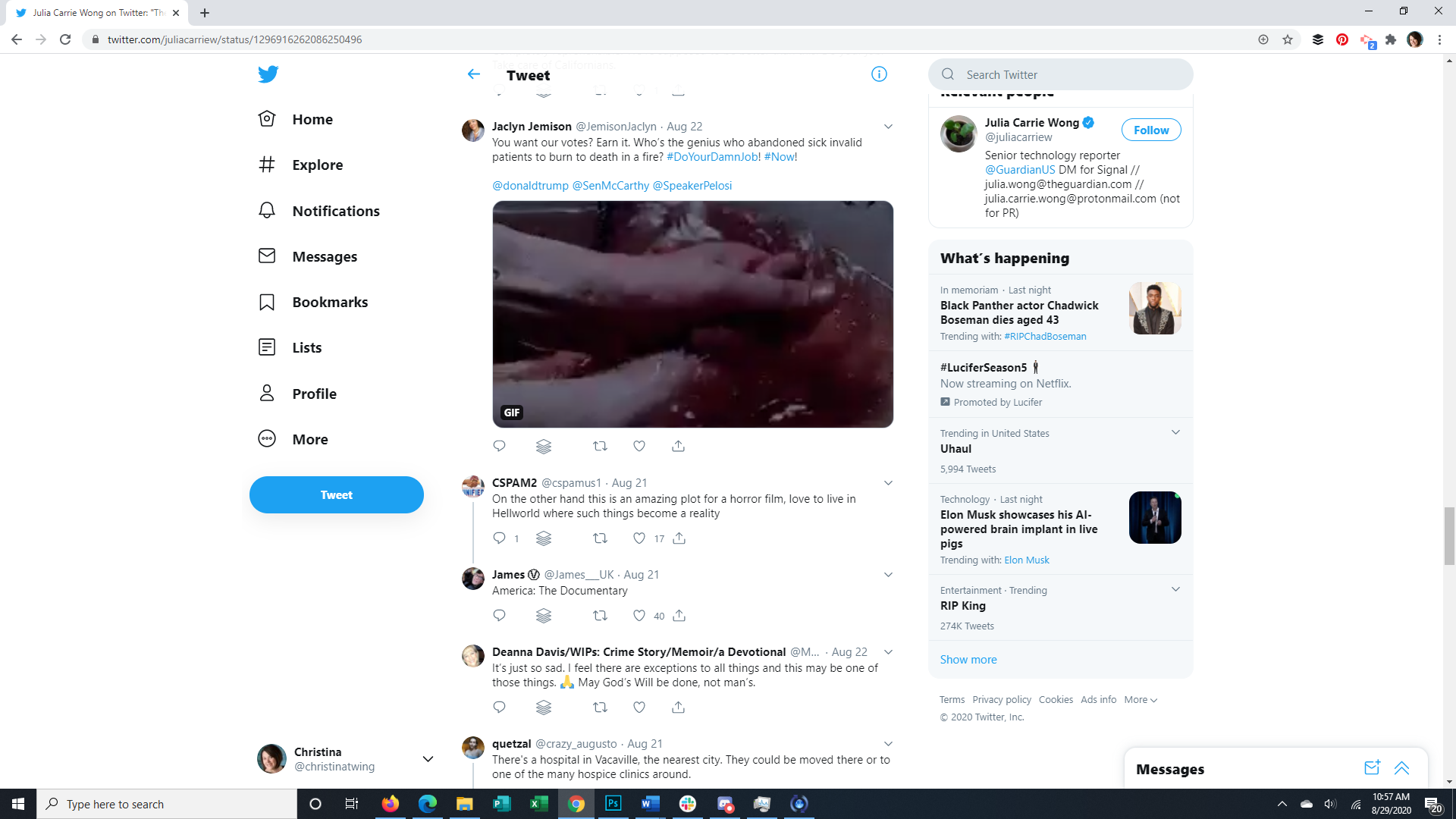This screenshot has width=1456, height=819.
Task: Click the Twitter bird logo
Action: coord(268,74)
